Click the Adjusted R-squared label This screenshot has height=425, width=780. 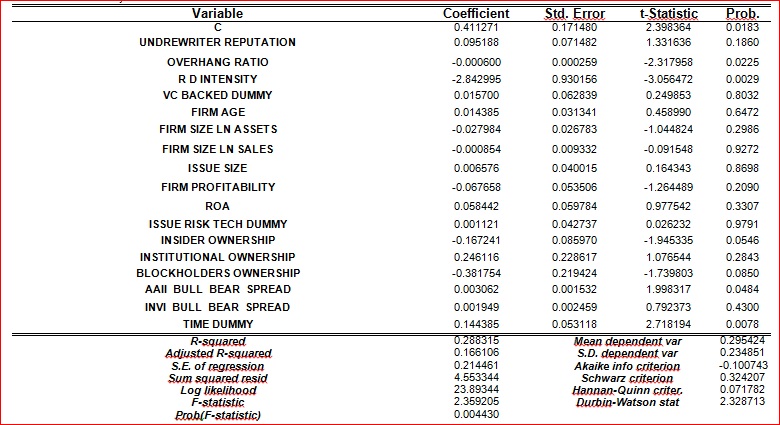(x=217, y=354)
